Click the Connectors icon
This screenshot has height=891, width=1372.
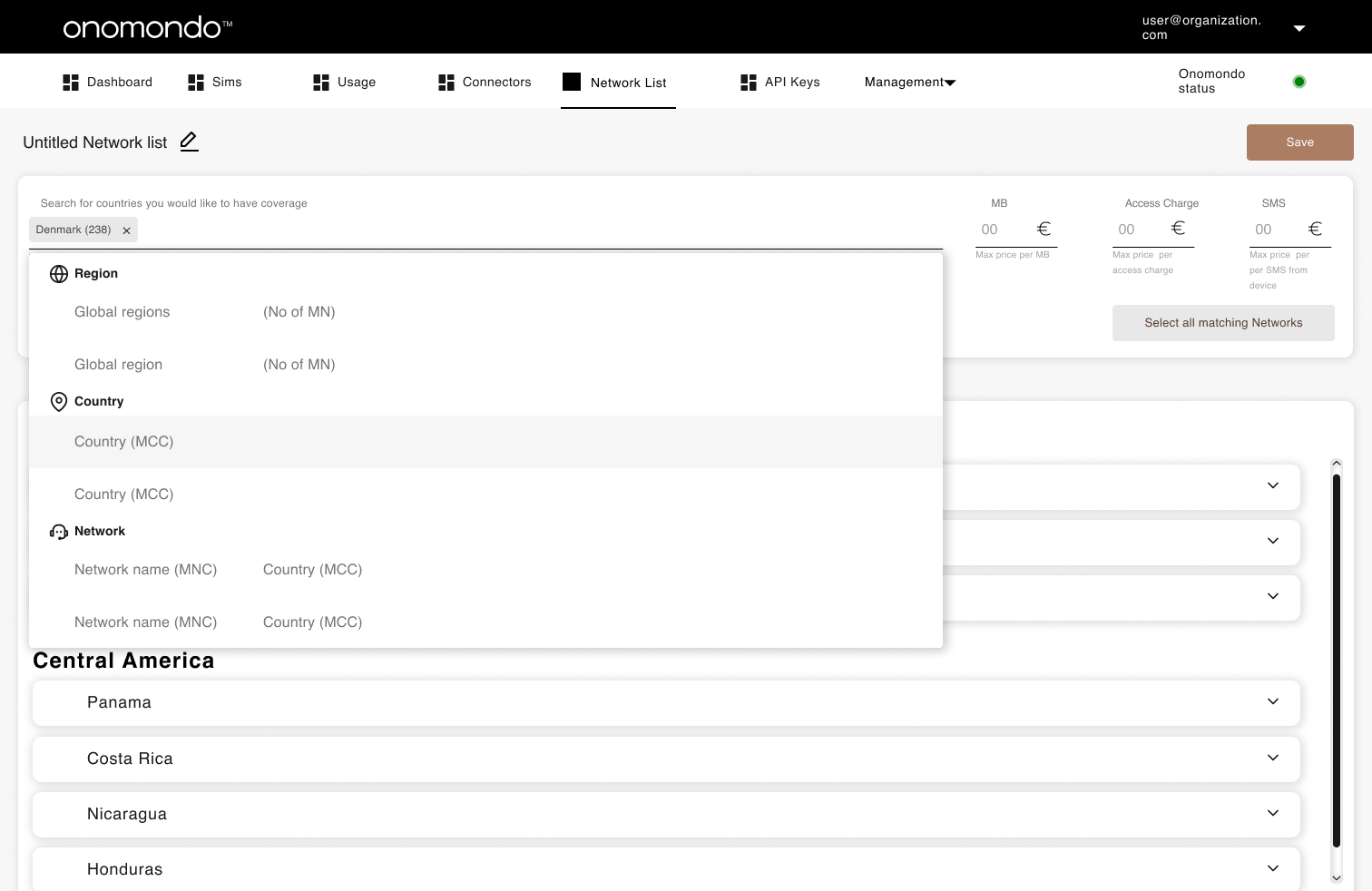[x=446, y=82]
